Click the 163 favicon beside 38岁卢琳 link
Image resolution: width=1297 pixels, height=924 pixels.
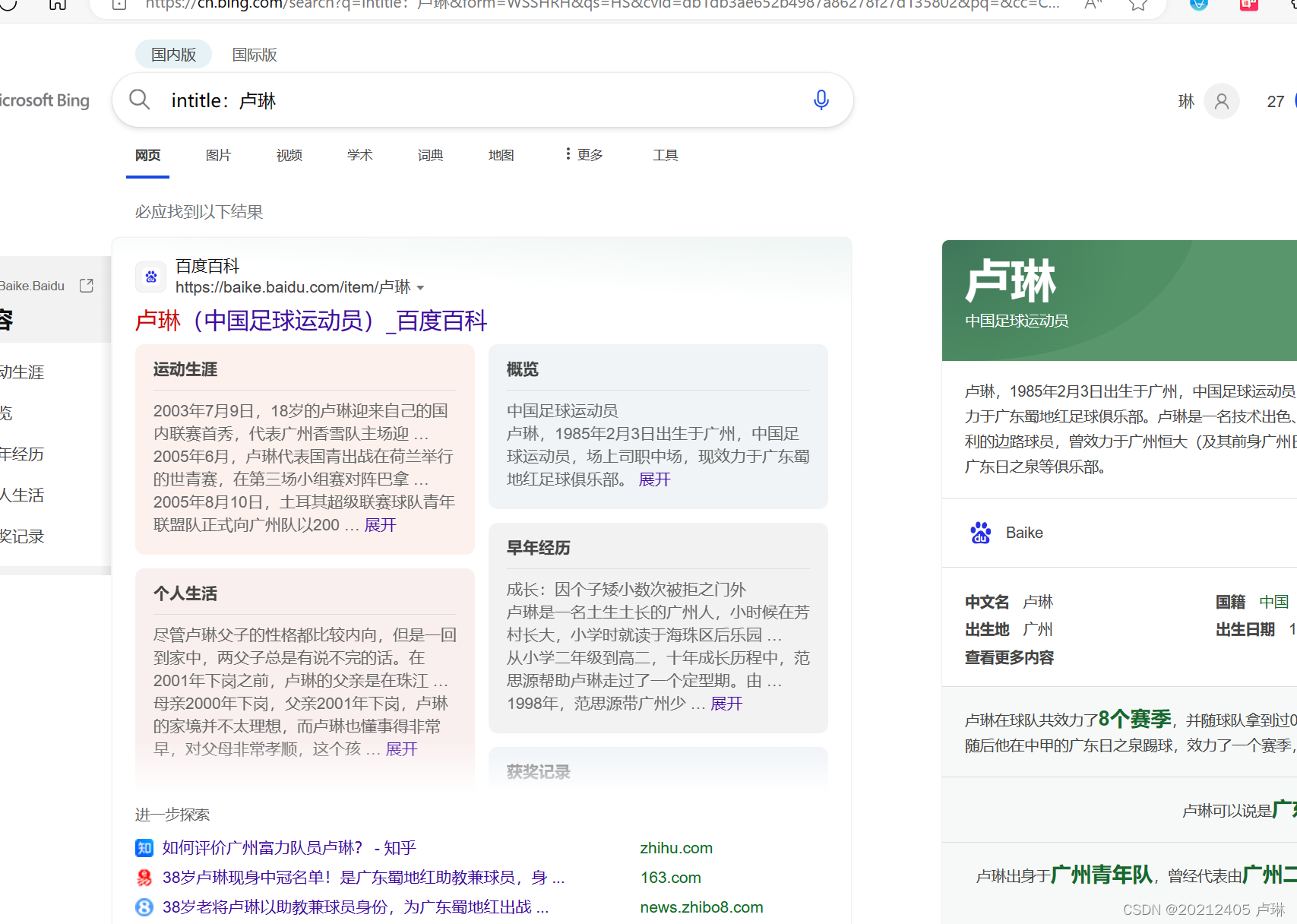(x=144, y=878)
